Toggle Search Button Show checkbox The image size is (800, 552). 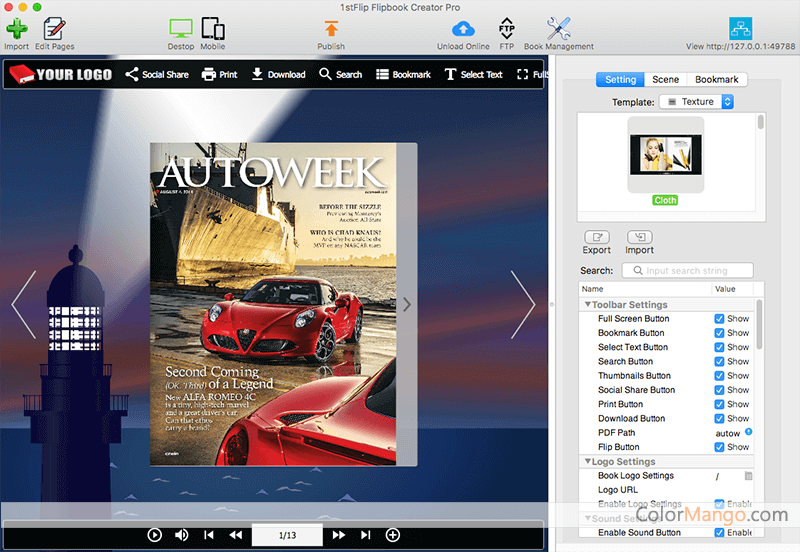click(x=719, y=362)
